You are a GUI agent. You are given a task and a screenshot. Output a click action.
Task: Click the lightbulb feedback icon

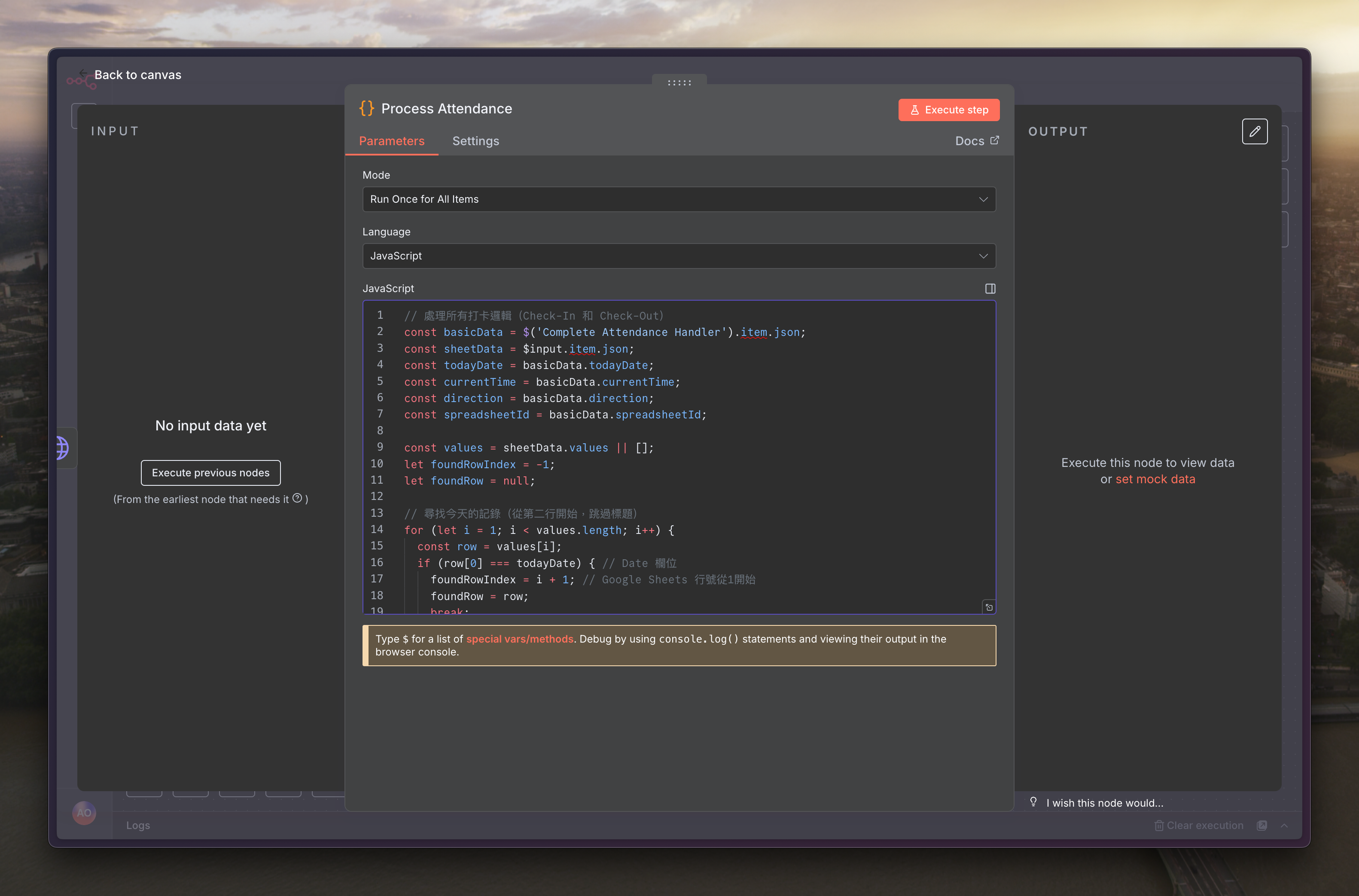(x=1033, y=802)
